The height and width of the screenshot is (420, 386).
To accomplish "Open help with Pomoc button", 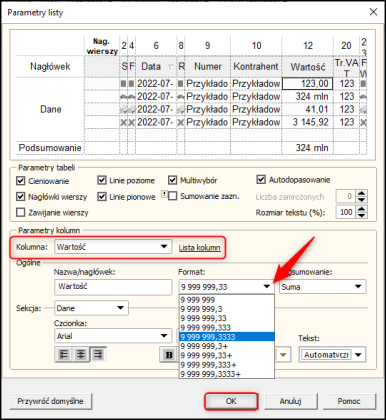I will 349,401.
